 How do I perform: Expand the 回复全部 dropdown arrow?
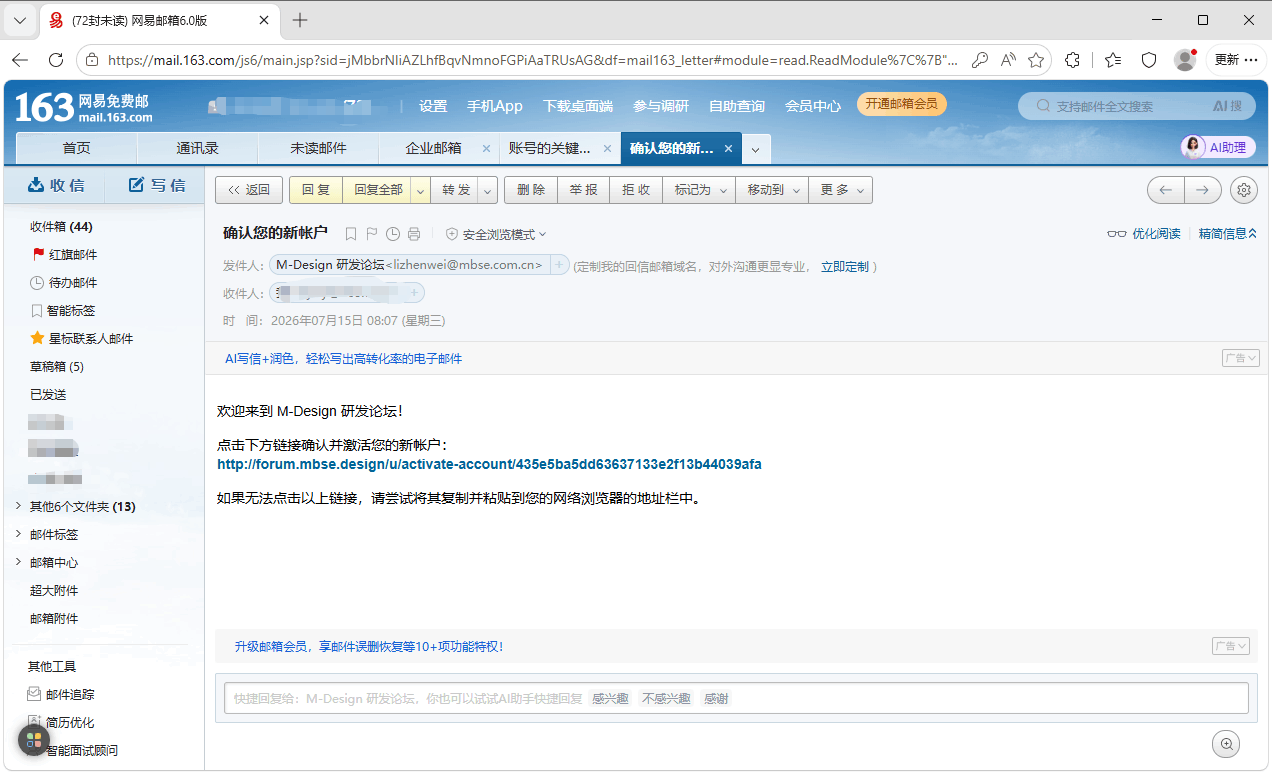[420, 190]
